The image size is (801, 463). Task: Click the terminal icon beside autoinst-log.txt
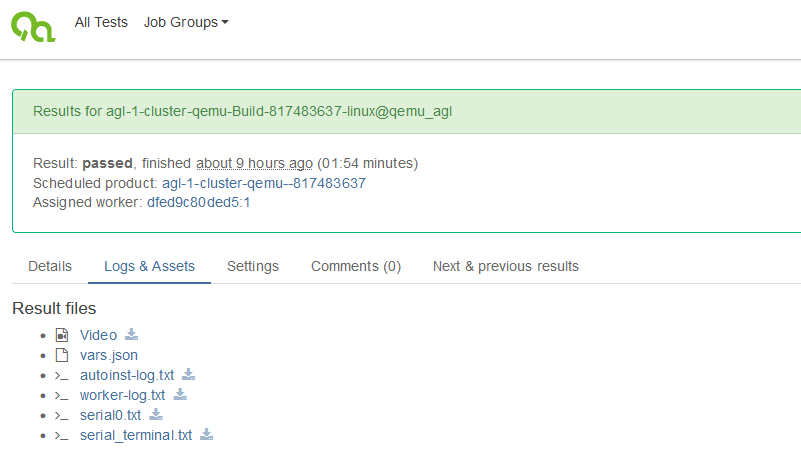[61, 375]
